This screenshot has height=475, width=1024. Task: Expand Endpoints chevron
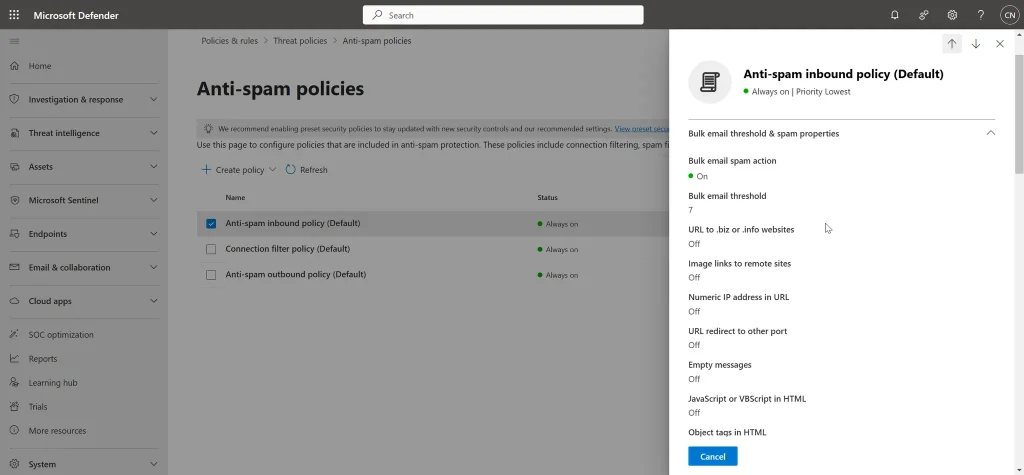pos(153,234)
